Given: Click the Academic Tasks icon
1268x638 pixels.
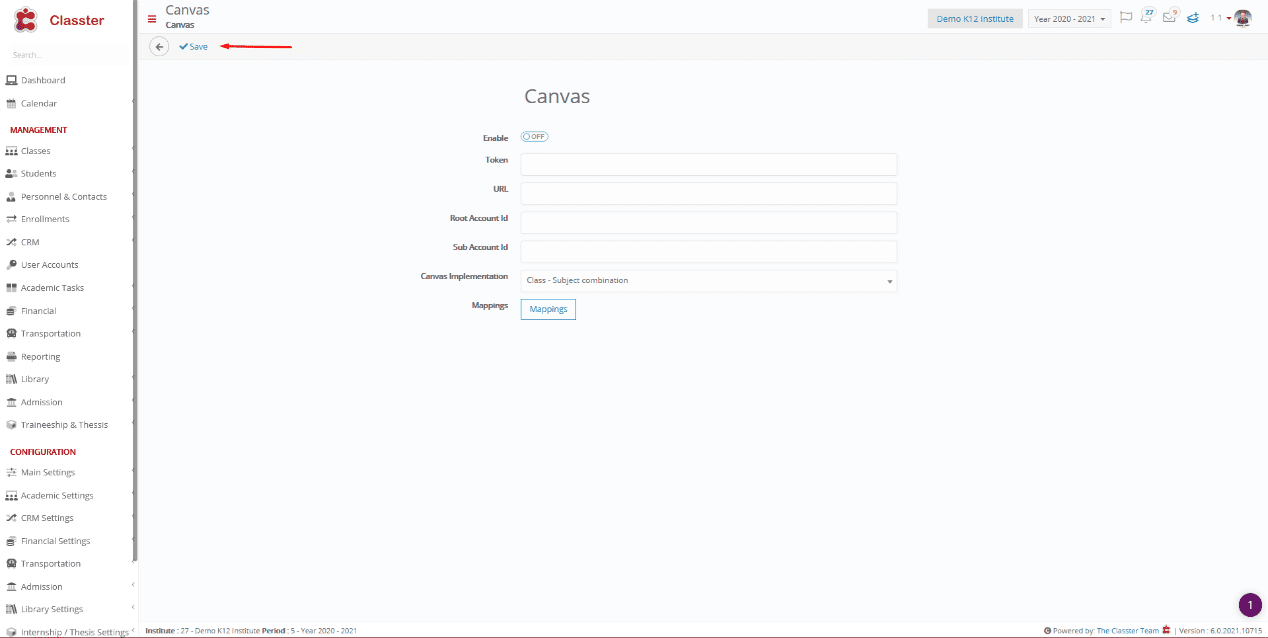Looking at the screenshot, I should tap(12, 288).
